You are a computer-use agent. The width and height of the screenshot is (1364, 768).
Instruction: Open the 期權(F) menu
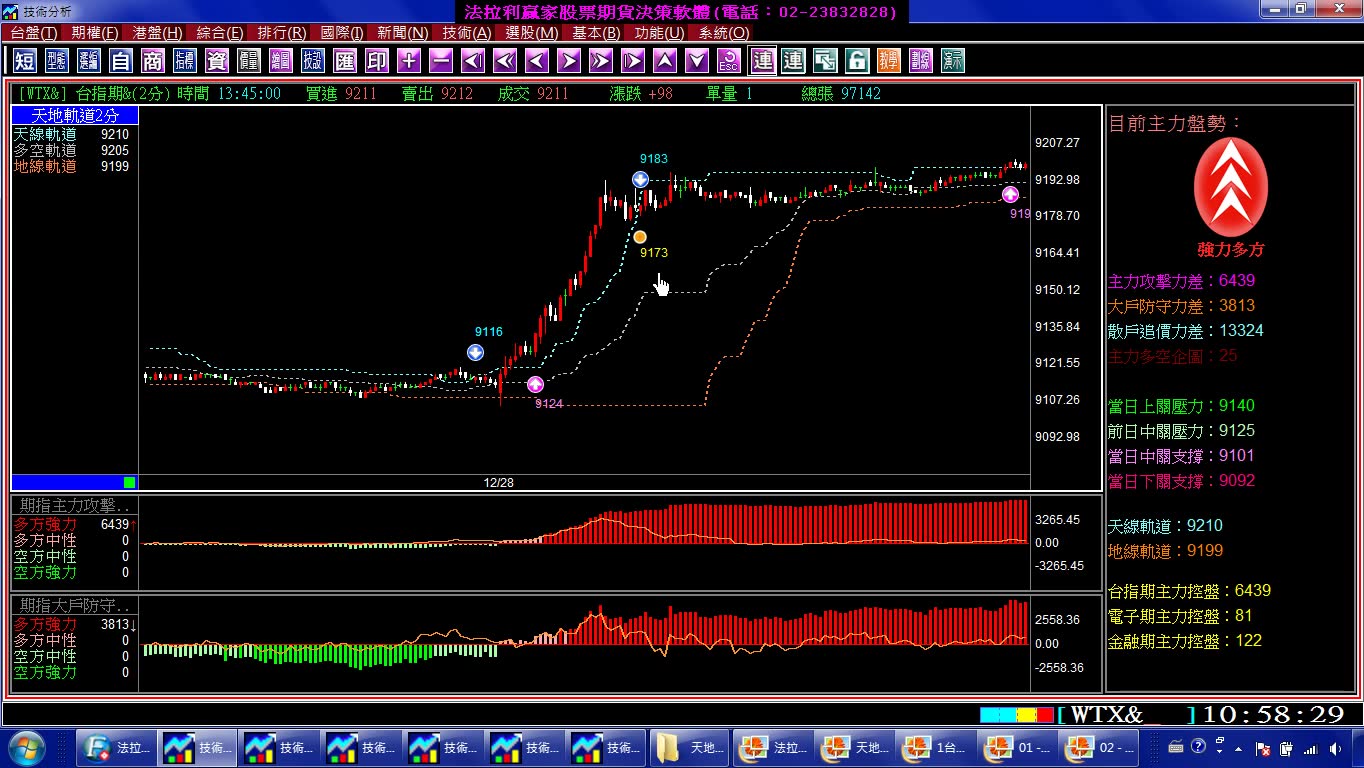pos(95,33)
